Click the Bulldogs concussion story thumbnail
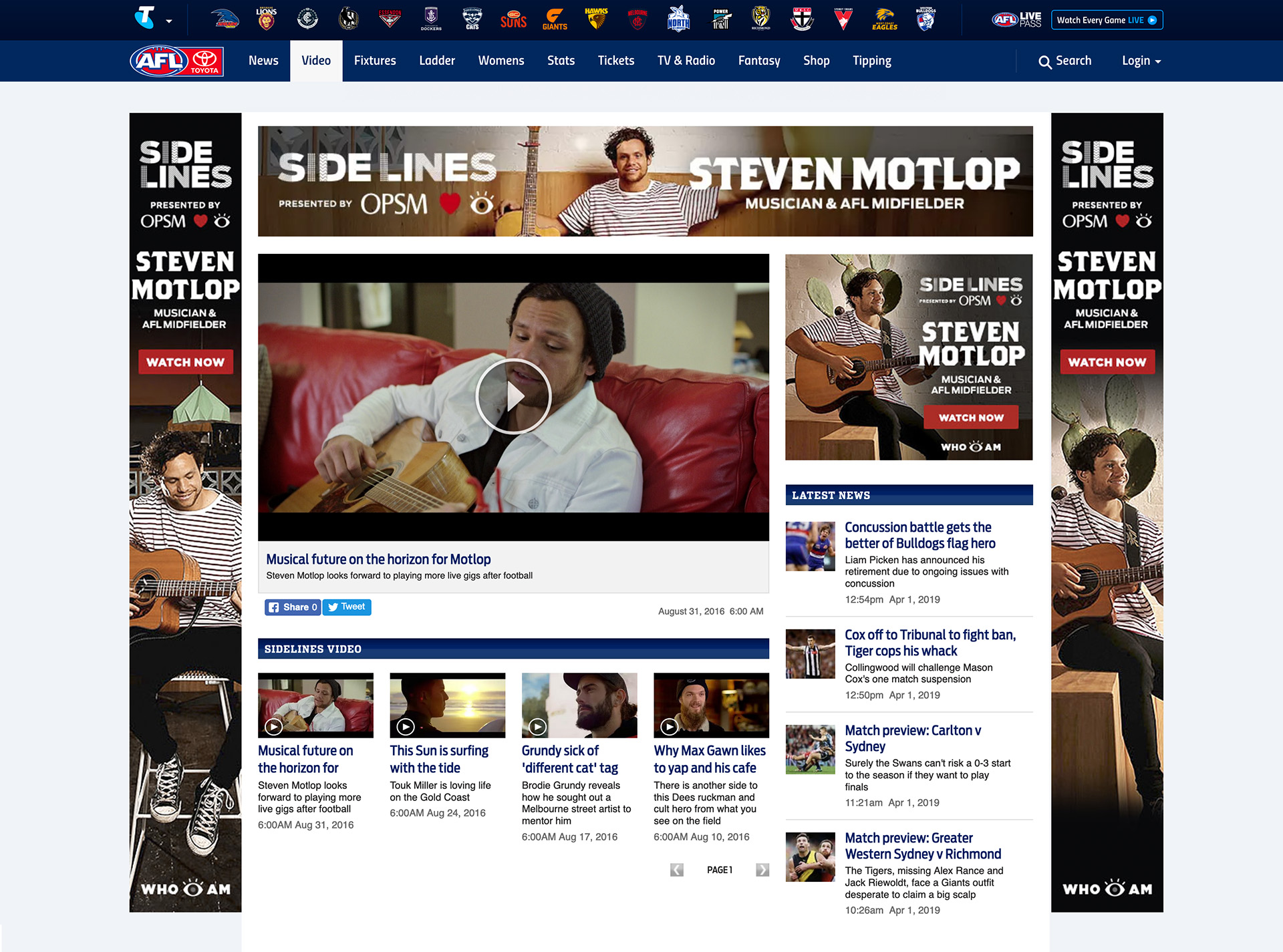The image size is (1283, 952). (811, 546)
